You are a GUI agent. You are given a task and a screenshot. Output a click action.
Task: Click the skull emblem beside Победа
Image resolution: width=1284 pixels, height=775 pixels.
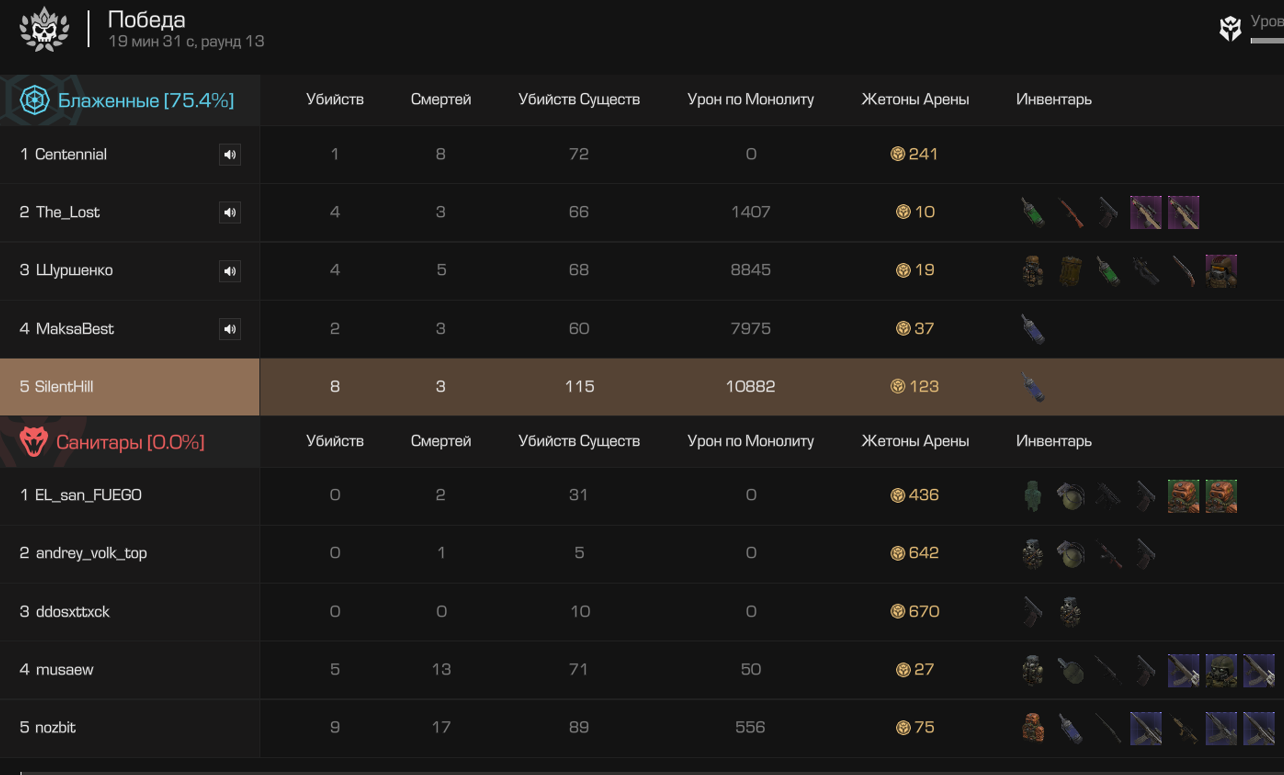point(45,29)
